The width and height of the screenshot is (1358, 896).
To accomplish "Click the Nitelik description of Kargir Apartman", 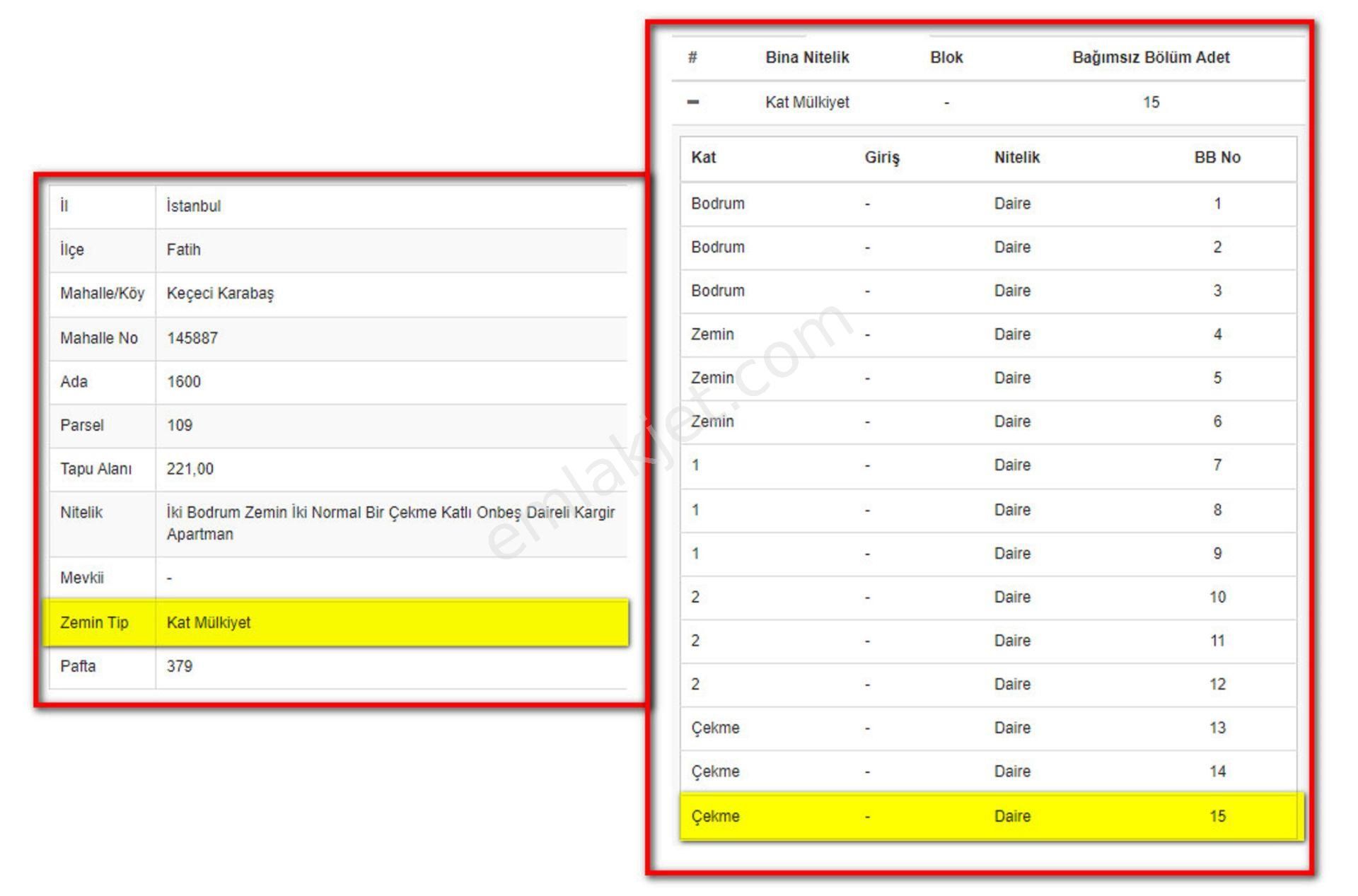I will point(390,523).
